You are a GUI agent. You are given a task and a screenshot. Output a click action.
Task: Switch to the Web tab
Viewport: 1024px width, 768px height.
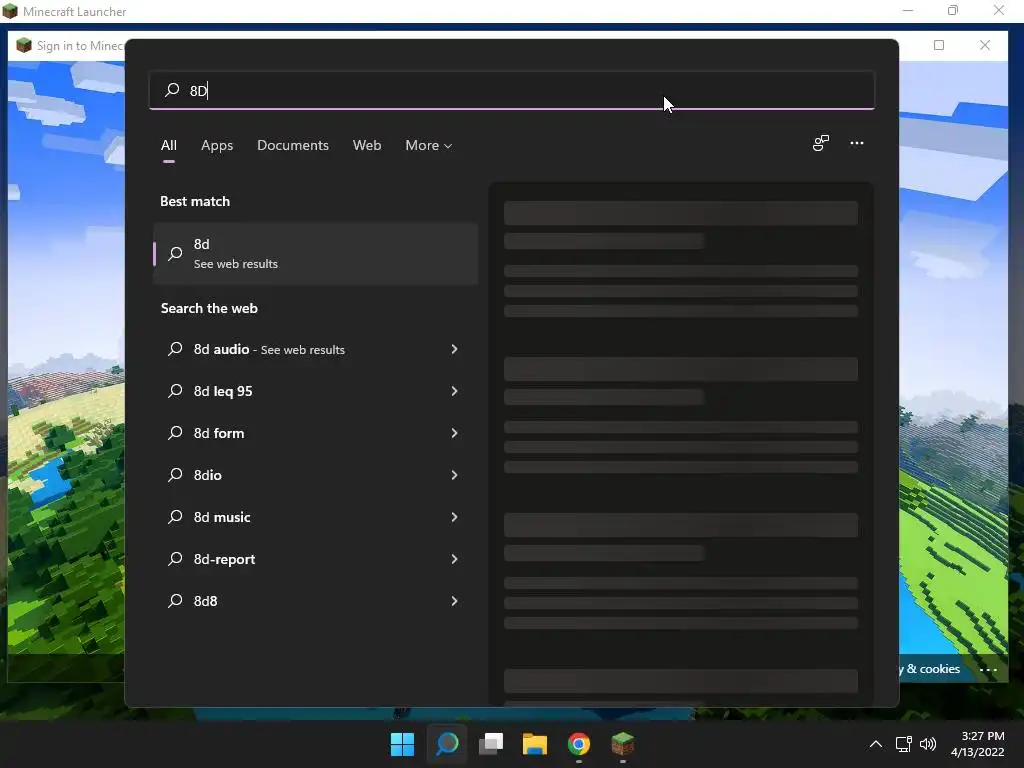click(x=367, y=146)
